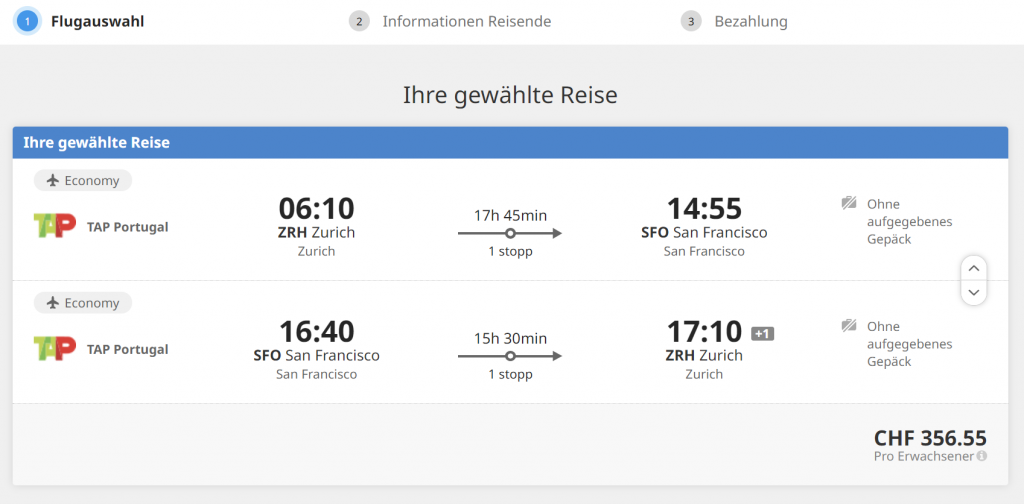Click the Economy badge of the outbound flight
This screenshot has height=504, width=1024.
(x=83, y=181)
